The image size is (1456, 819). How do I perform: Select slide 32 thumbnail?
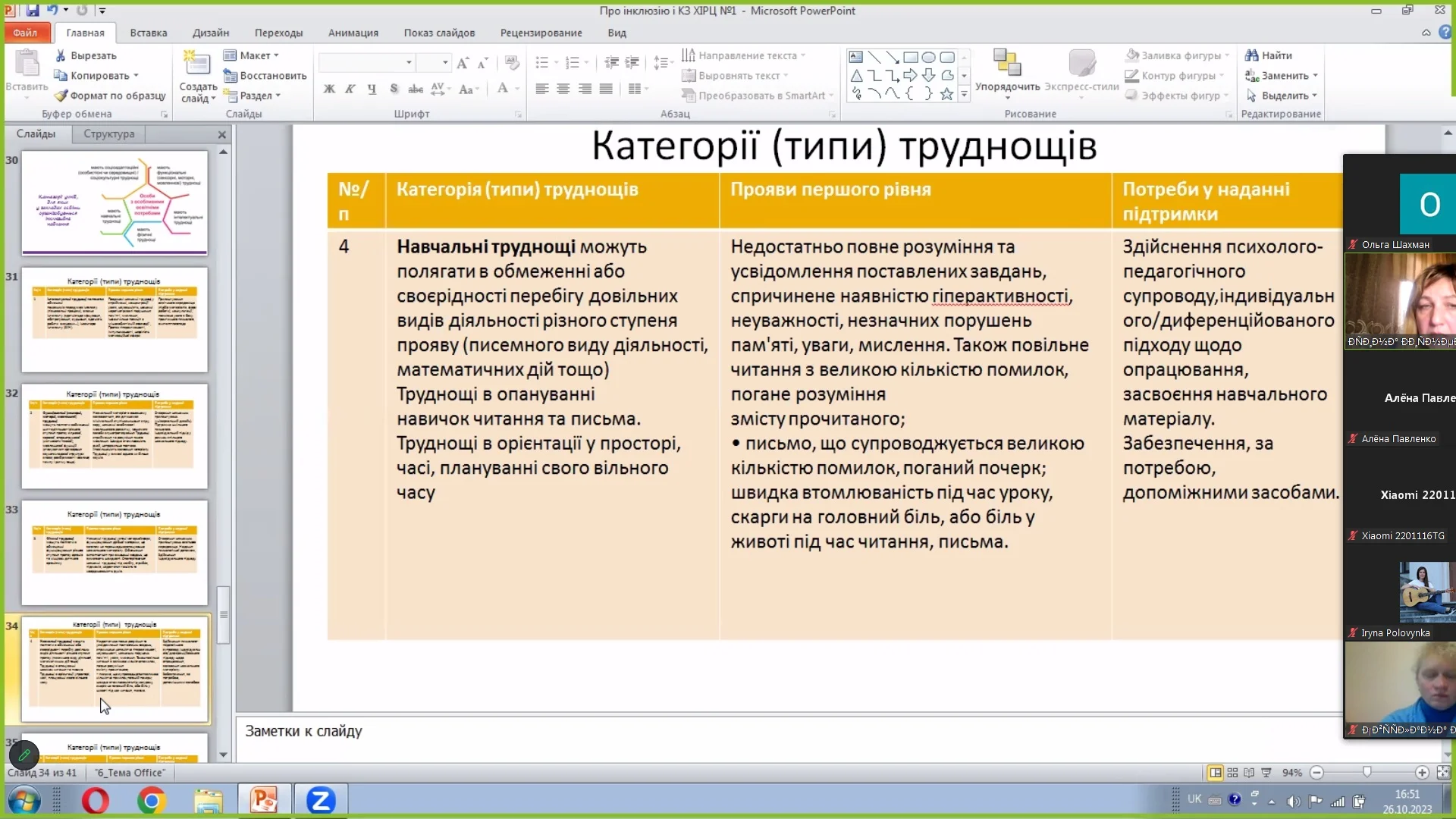[115, 436]
